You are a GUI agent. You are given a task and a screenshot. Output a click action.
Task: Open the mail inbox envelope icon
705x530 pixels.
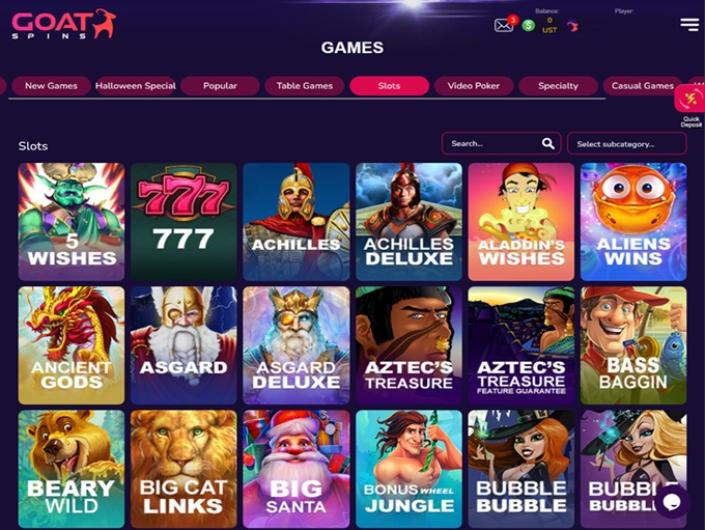pyautogui.click(x=503, y=25)
